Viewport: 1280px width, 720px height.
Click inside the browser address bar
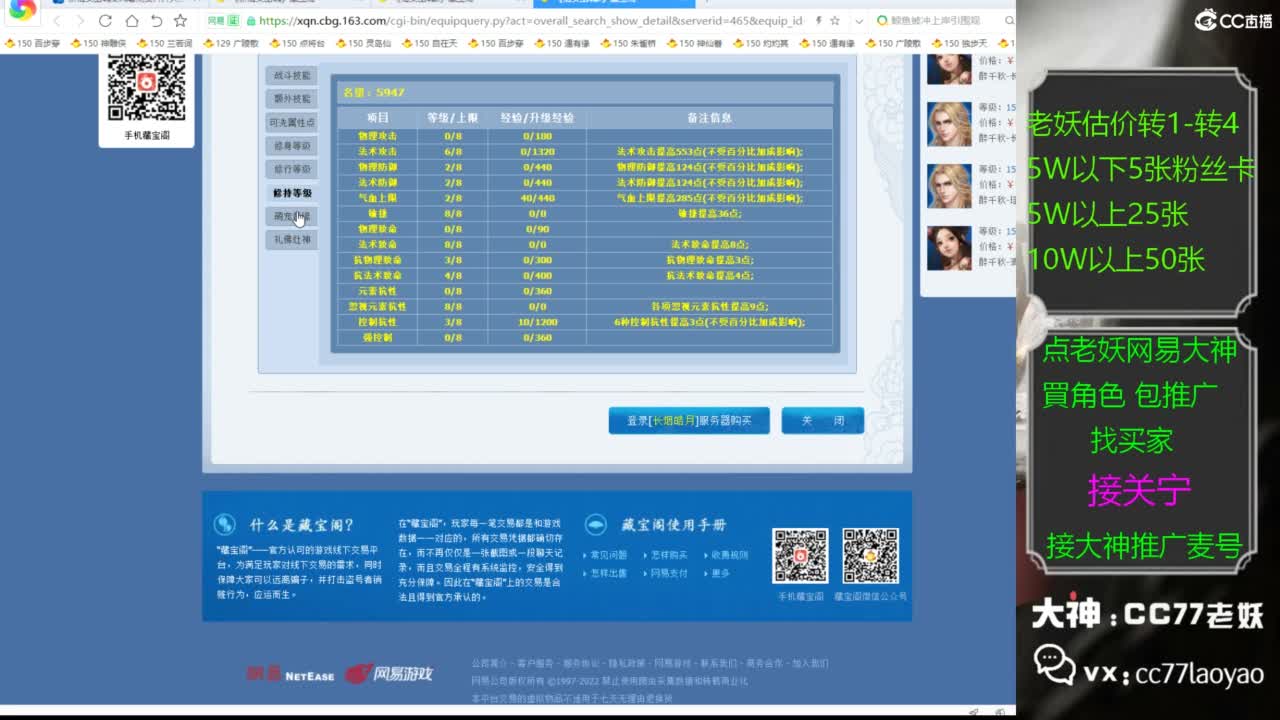pos(500,20)
